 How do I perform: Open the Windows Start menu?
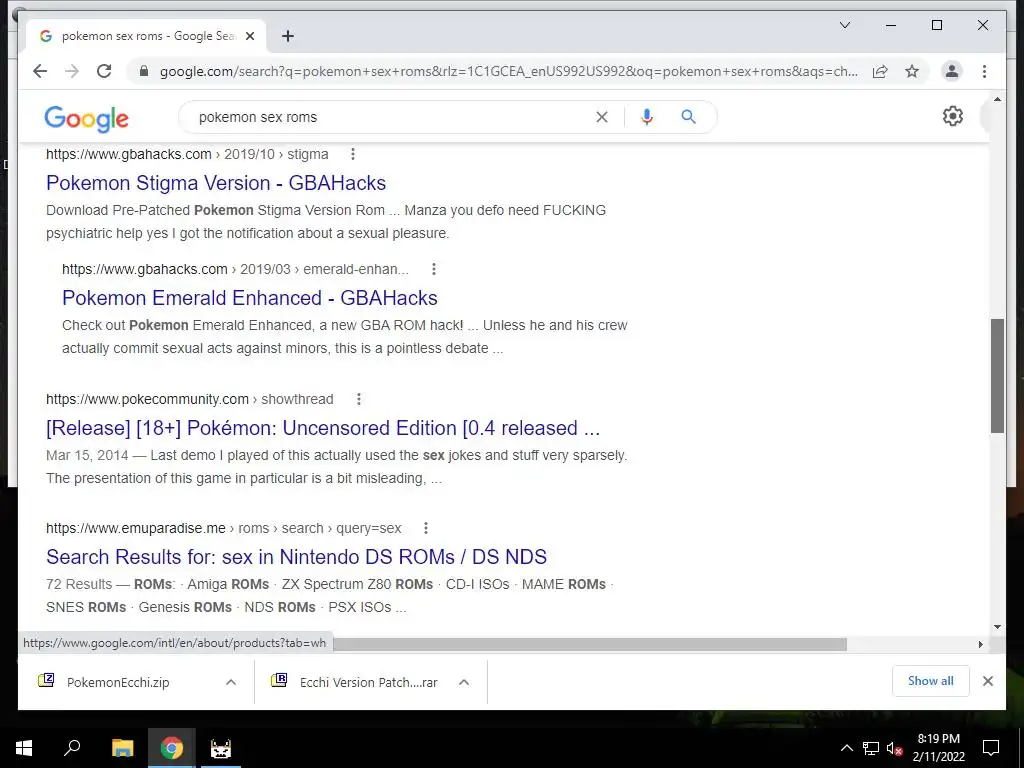tap(24, 748)
